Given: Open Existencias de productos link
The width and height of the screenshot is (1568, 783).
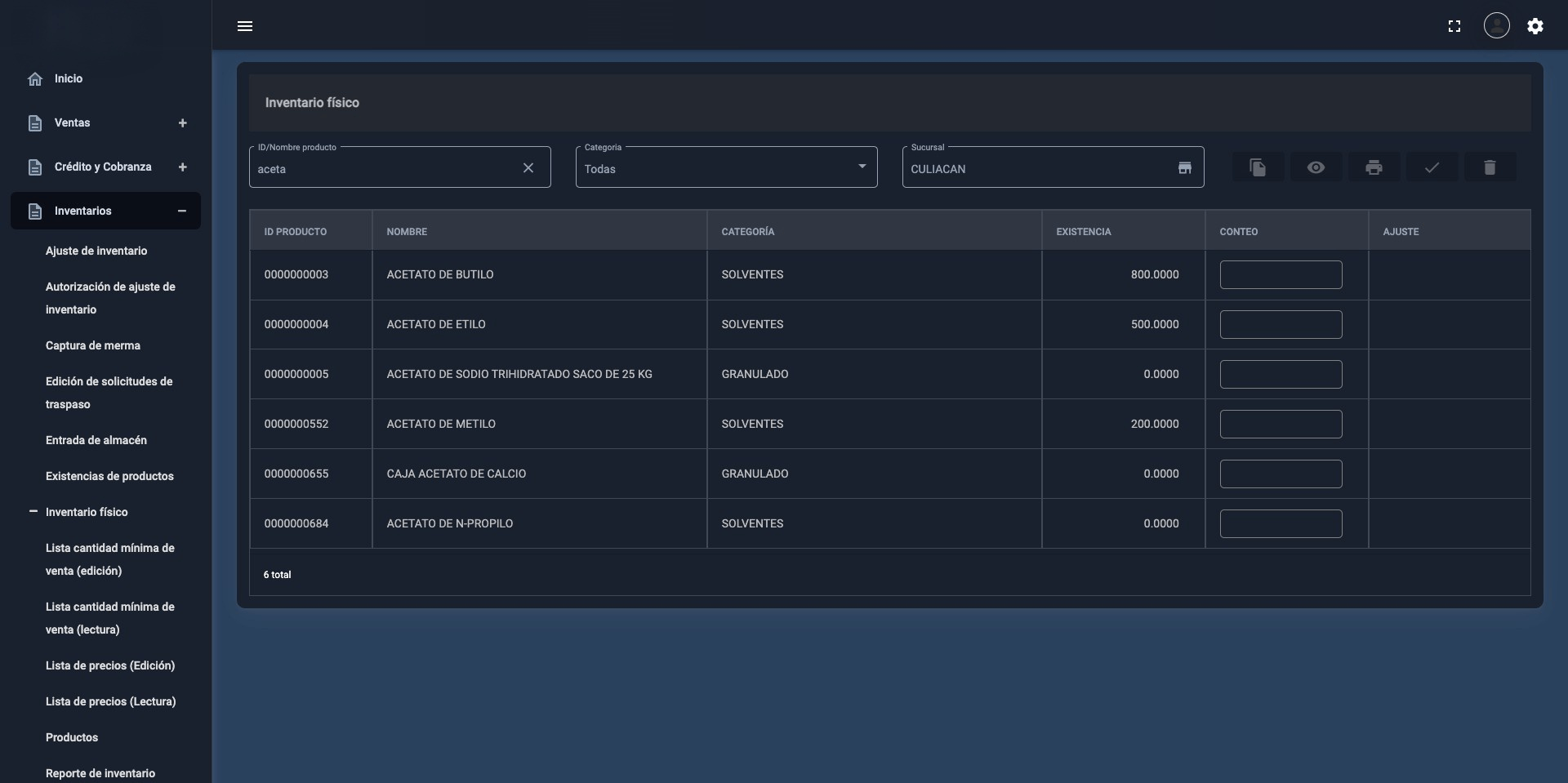Looking at the screenshot, I should tap(109, 477).
